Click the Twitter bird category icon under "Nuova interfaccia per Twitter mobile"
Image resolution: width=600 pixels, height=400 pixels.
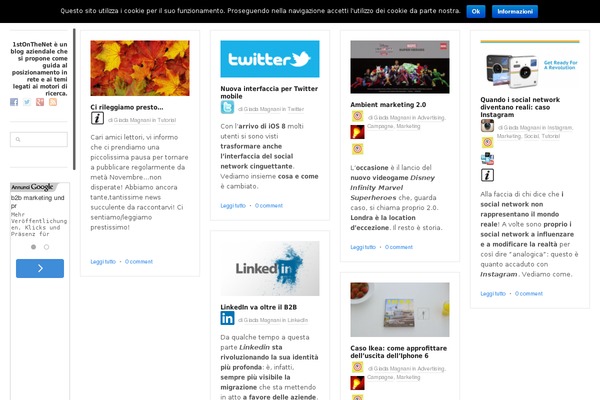(x=227, y=108)
